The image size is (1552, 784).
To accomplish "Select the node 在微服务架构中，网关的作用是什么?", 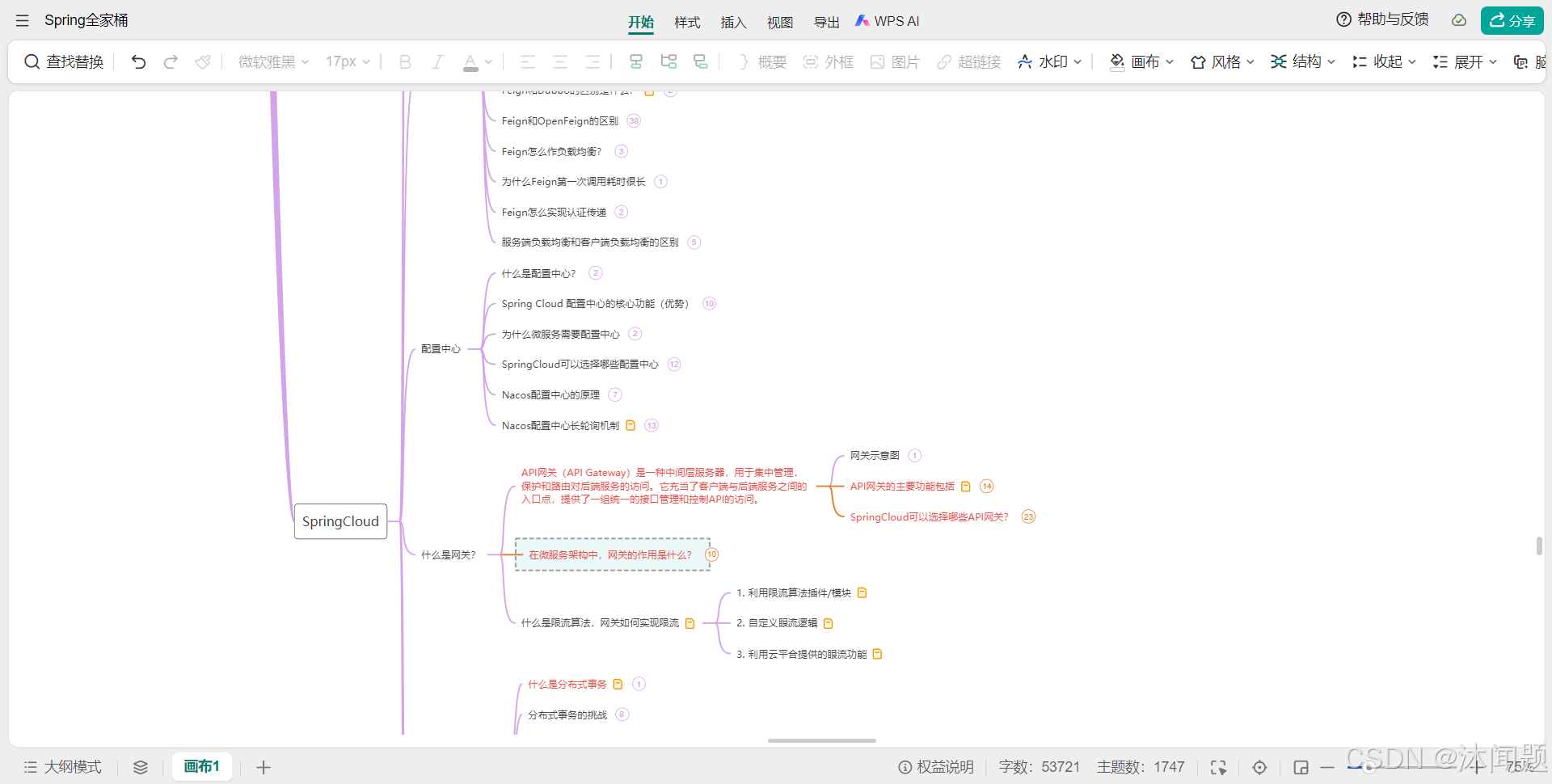I will point(612,554).
